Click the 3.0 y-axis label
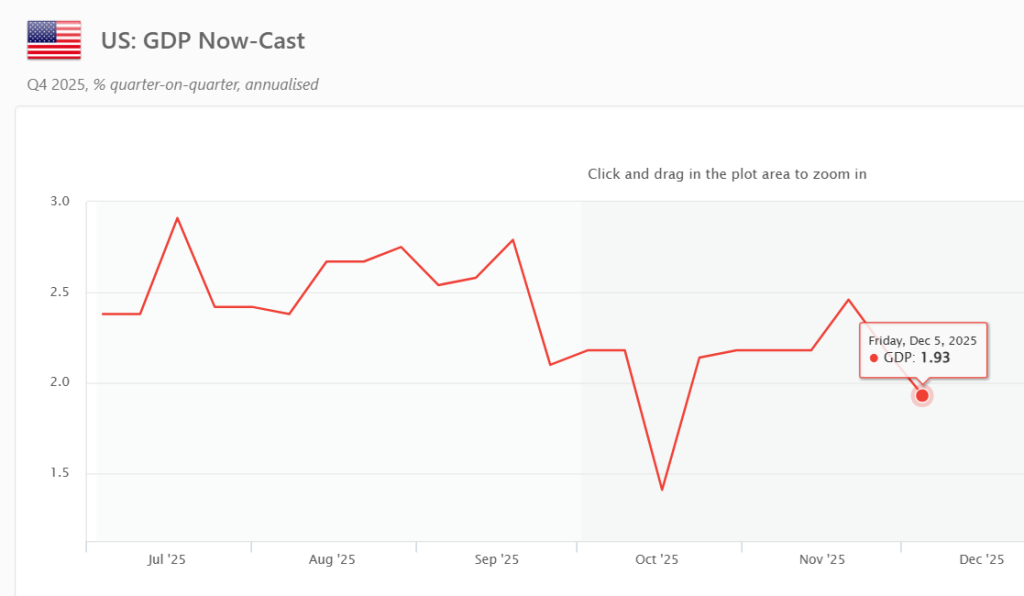This screenshot has height=596, width=1024. tap(60, 201)
